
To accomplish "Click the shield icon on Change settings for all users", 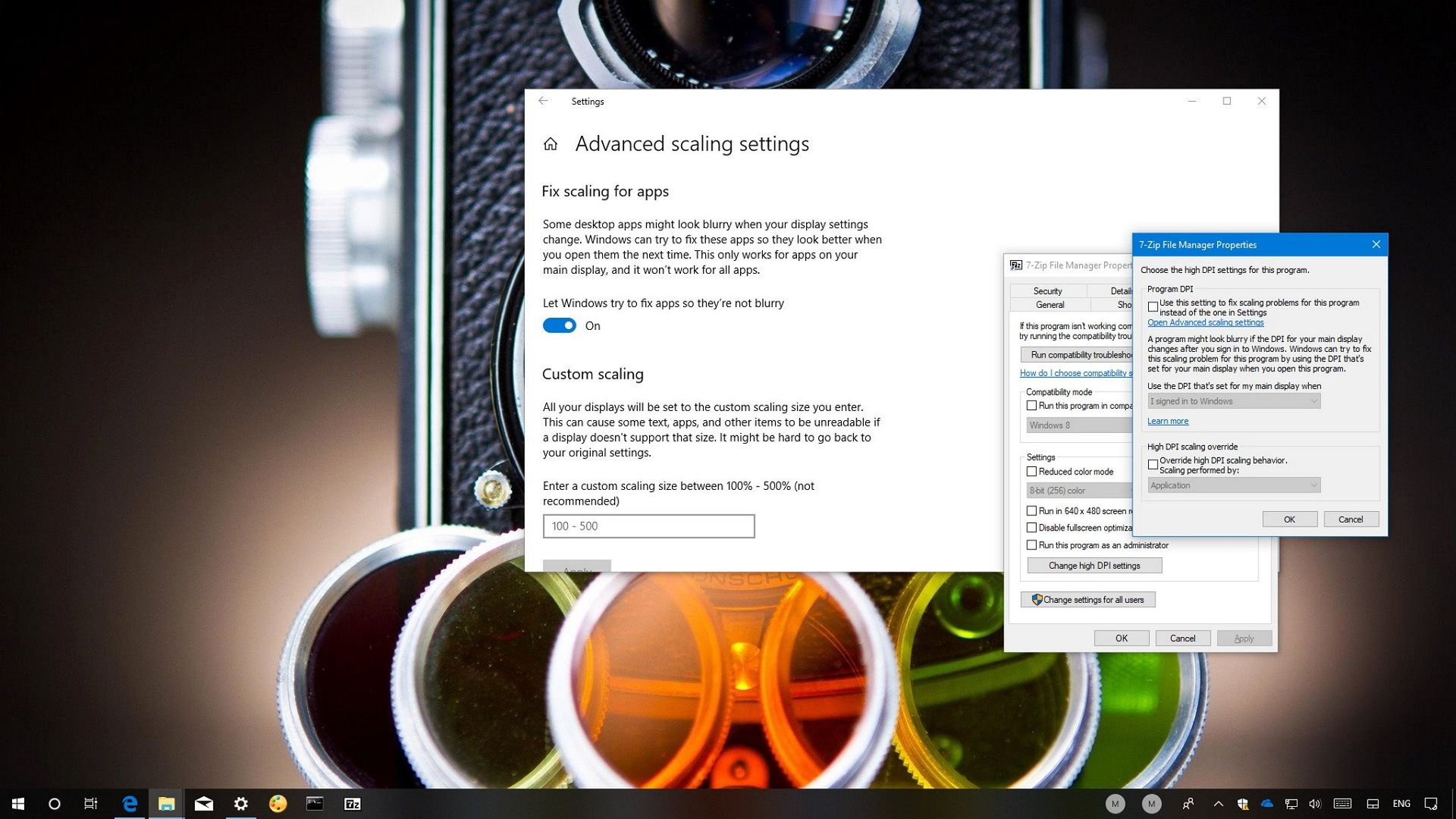I will point(1037,599).
